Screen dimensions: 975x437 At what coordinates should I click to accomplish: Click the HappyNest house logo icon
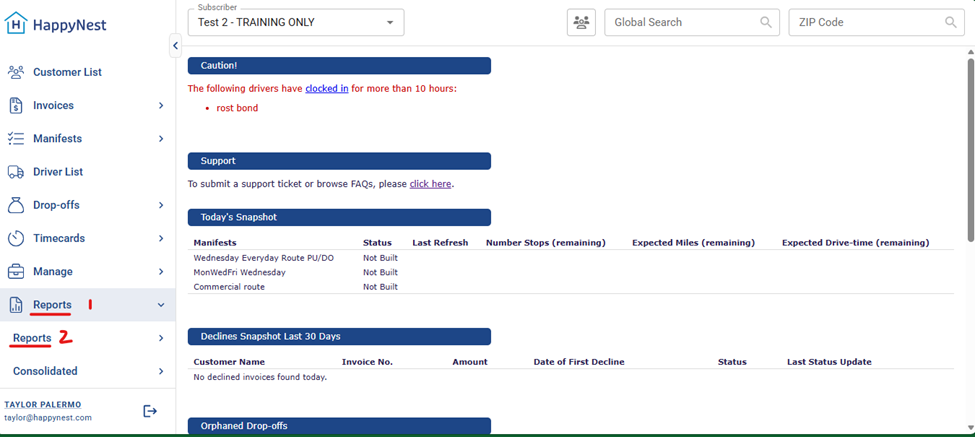(x=16, y=23)
